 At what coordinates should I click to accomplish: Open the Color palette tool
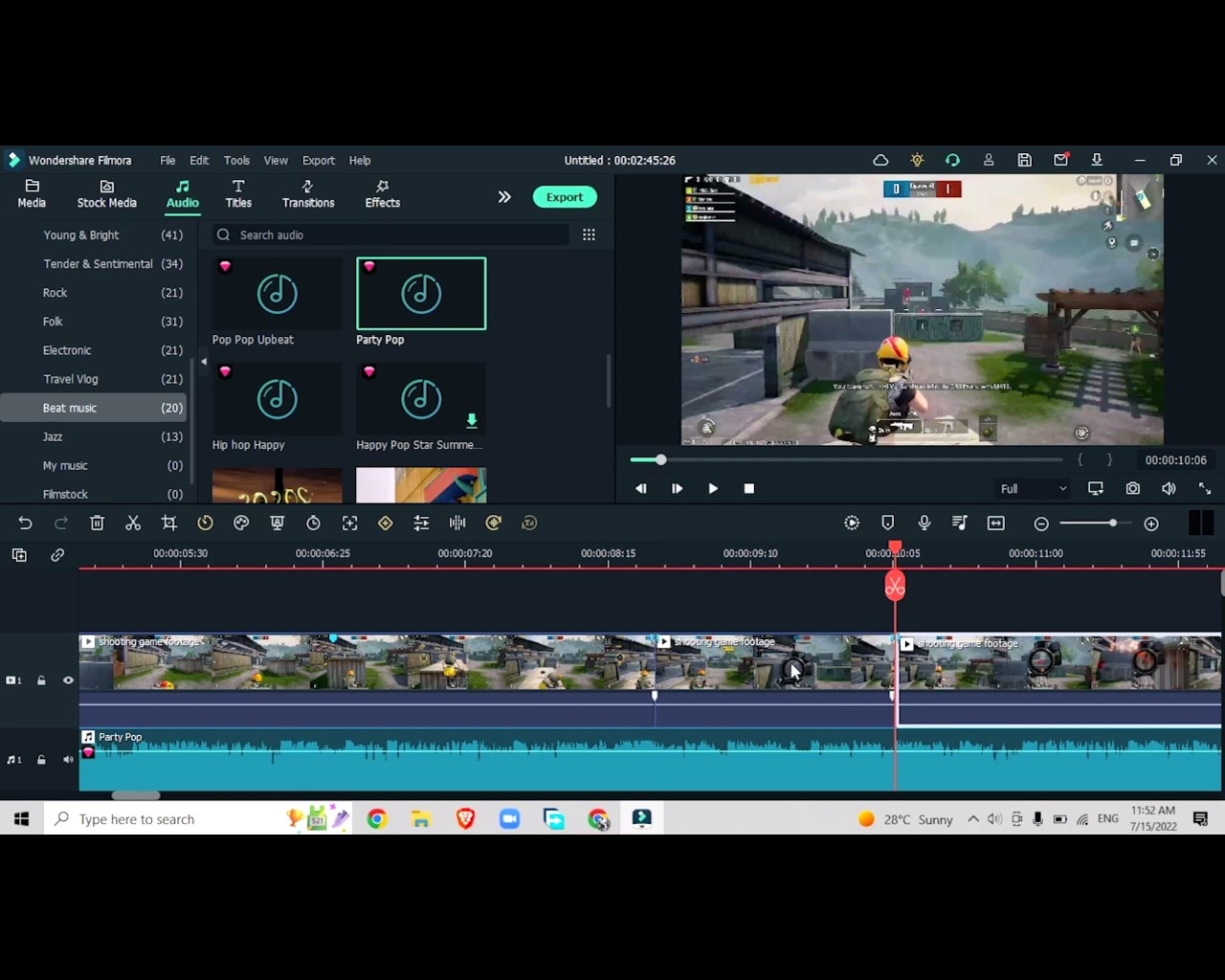(x=241, y=523)
